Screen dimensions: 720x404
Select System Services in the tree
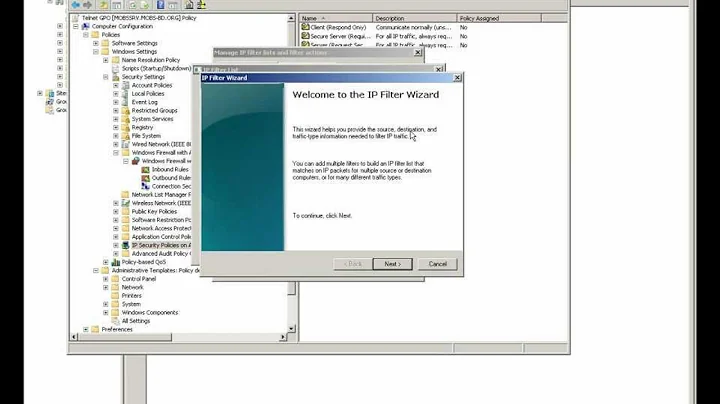click(152, 119)
